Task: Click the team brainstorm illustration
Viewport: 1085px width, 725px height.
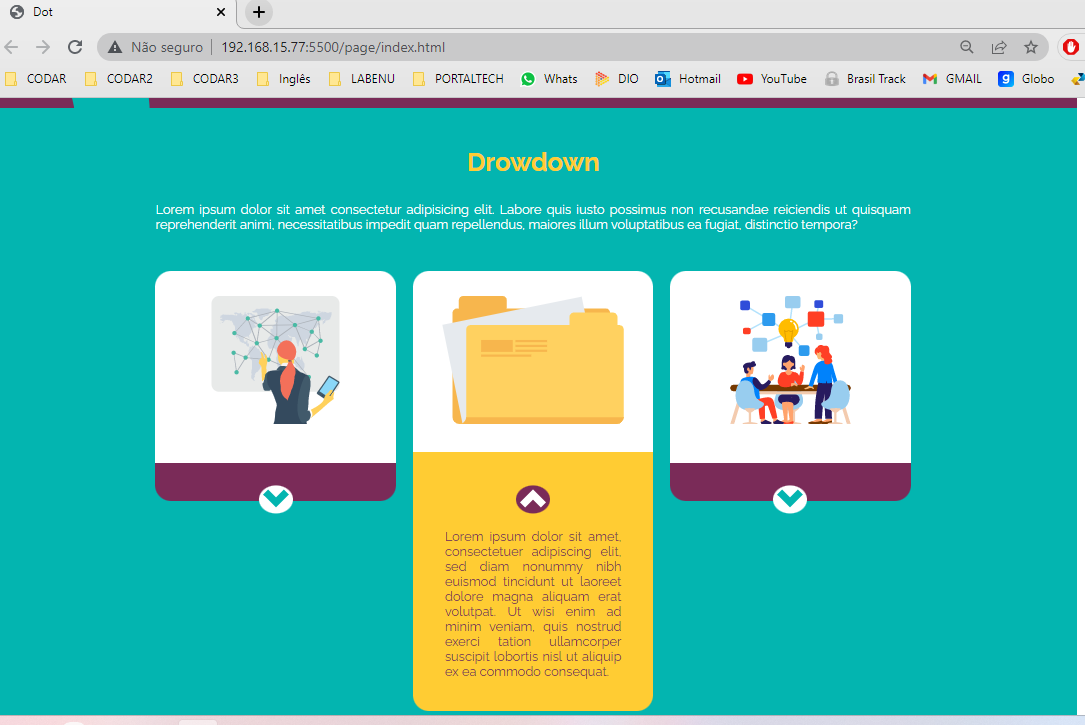Action: (x=790, y=360)
